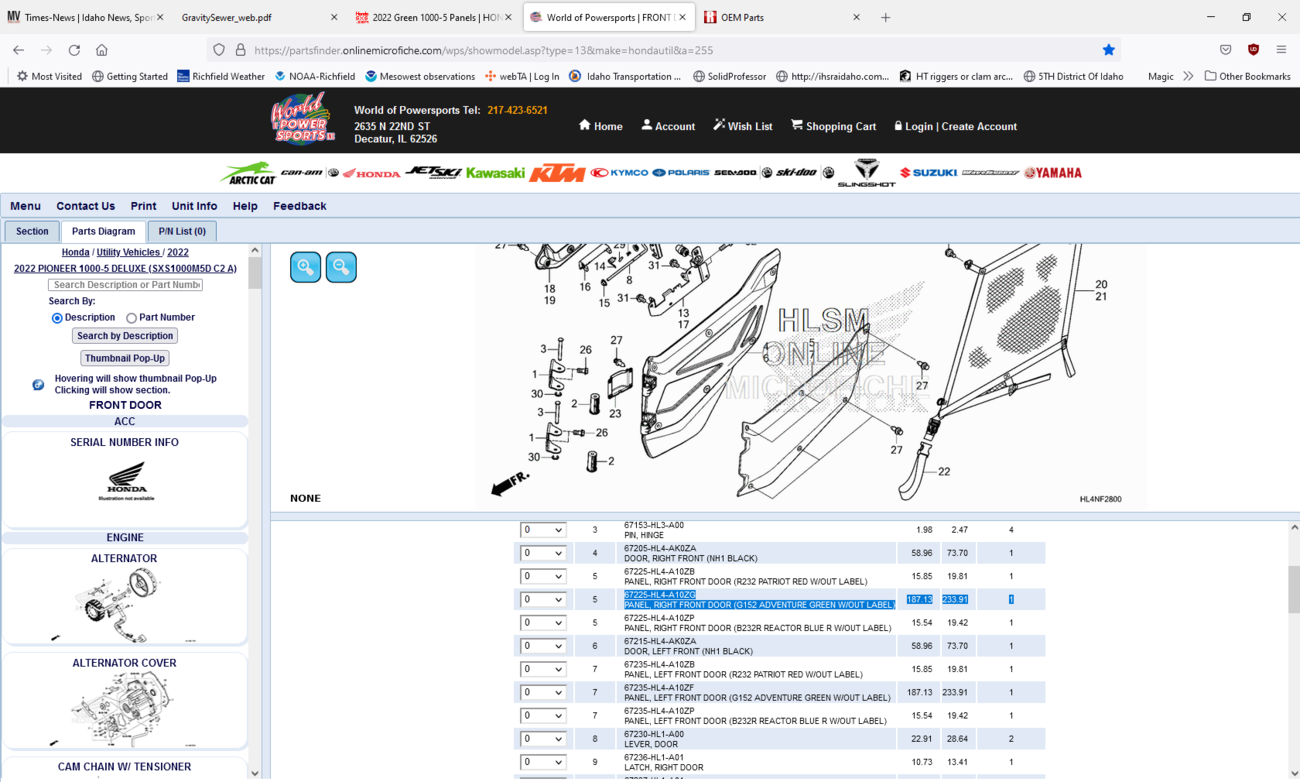This screenshot has width=1300, height=782.
Task: Click the Search Description or Part Number field
Action: (125, 285)
